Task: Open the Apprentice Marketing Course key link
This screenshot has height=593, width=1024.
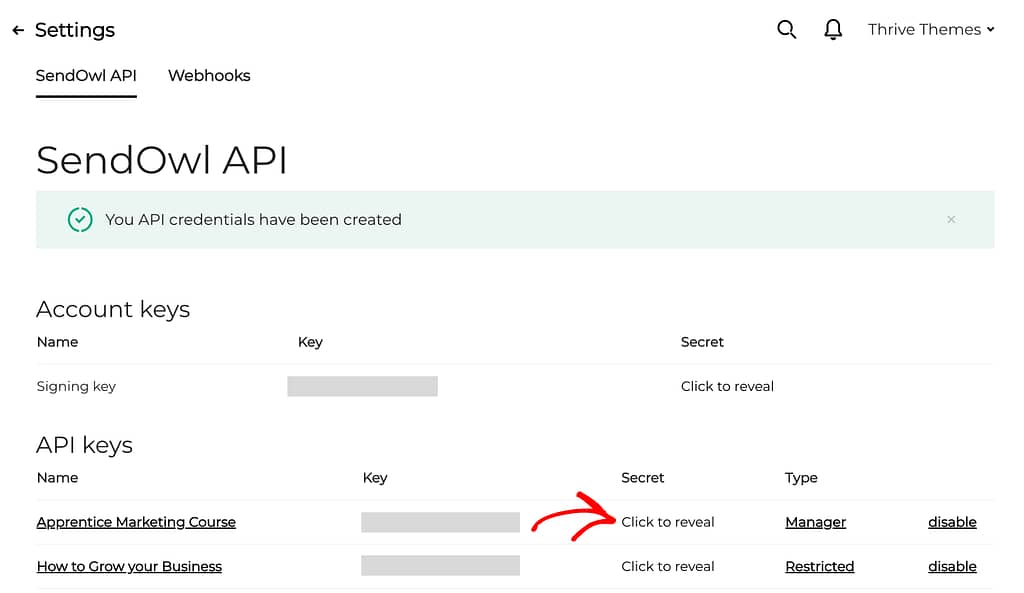Action: (136, 522)
